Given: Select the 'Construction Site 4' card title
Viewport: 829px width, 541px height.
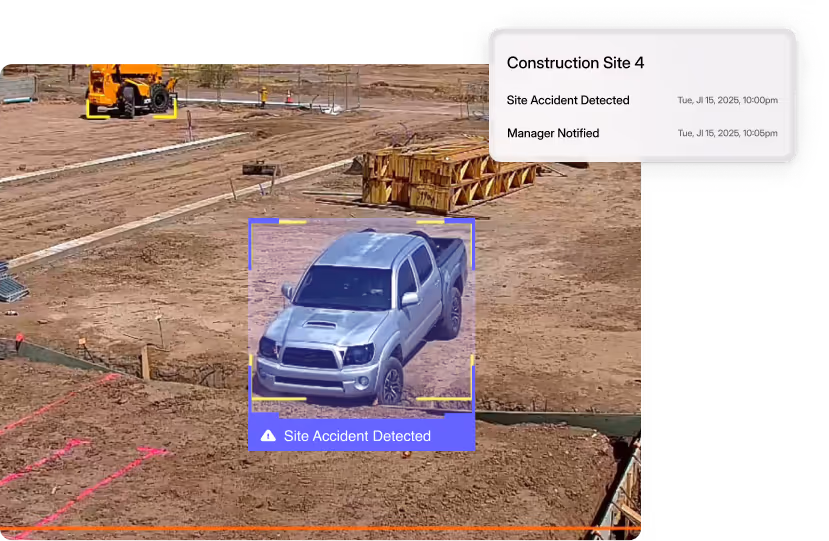Looking at the screenshot, I should coord(575,63).
